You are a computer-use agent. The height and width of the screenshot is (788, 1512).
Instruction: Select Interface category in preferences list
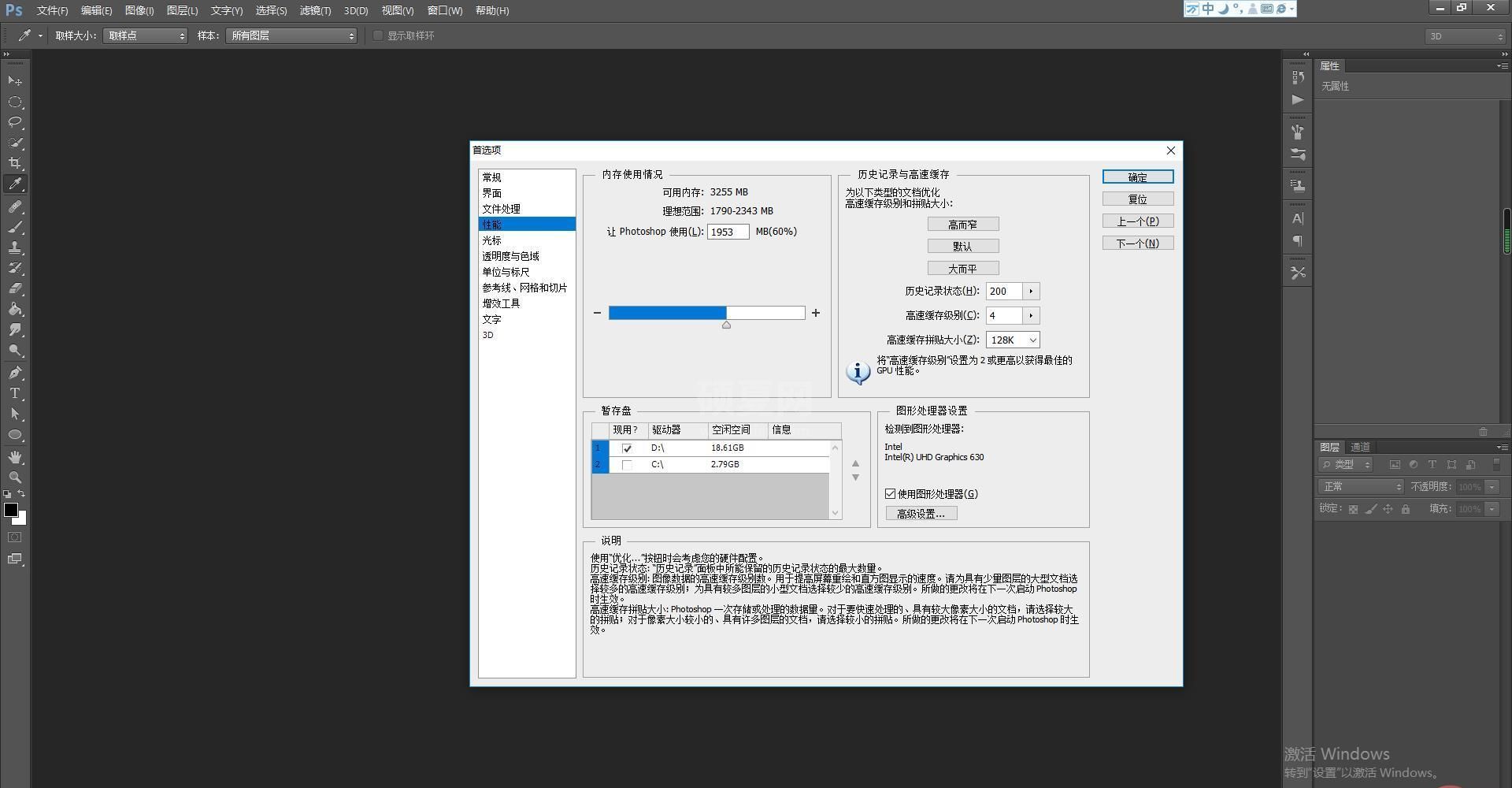(x=527, y=193)
